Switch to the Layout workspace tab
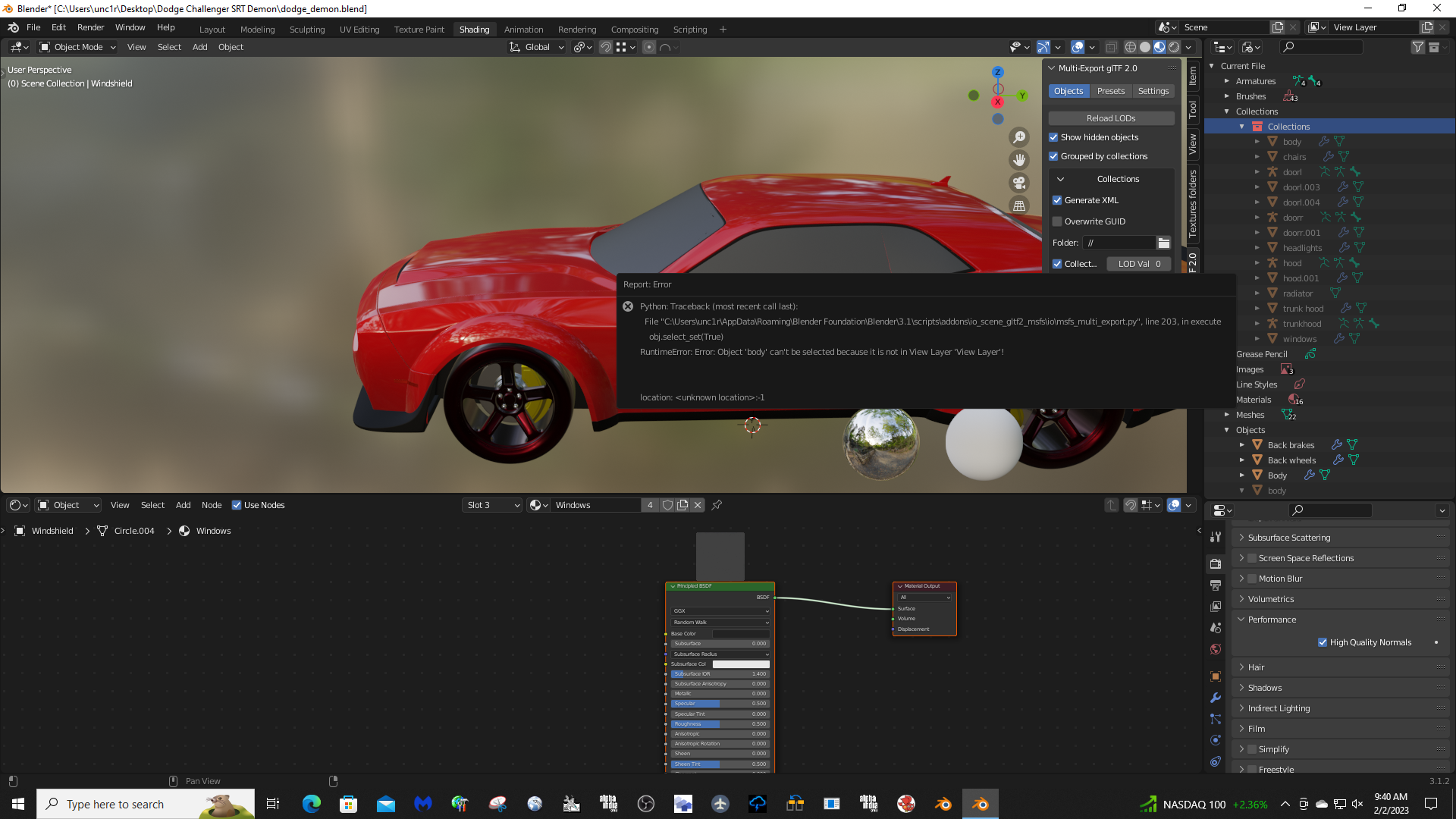Viewport: 1456px width, 819px height. click(x=212, y=30)
